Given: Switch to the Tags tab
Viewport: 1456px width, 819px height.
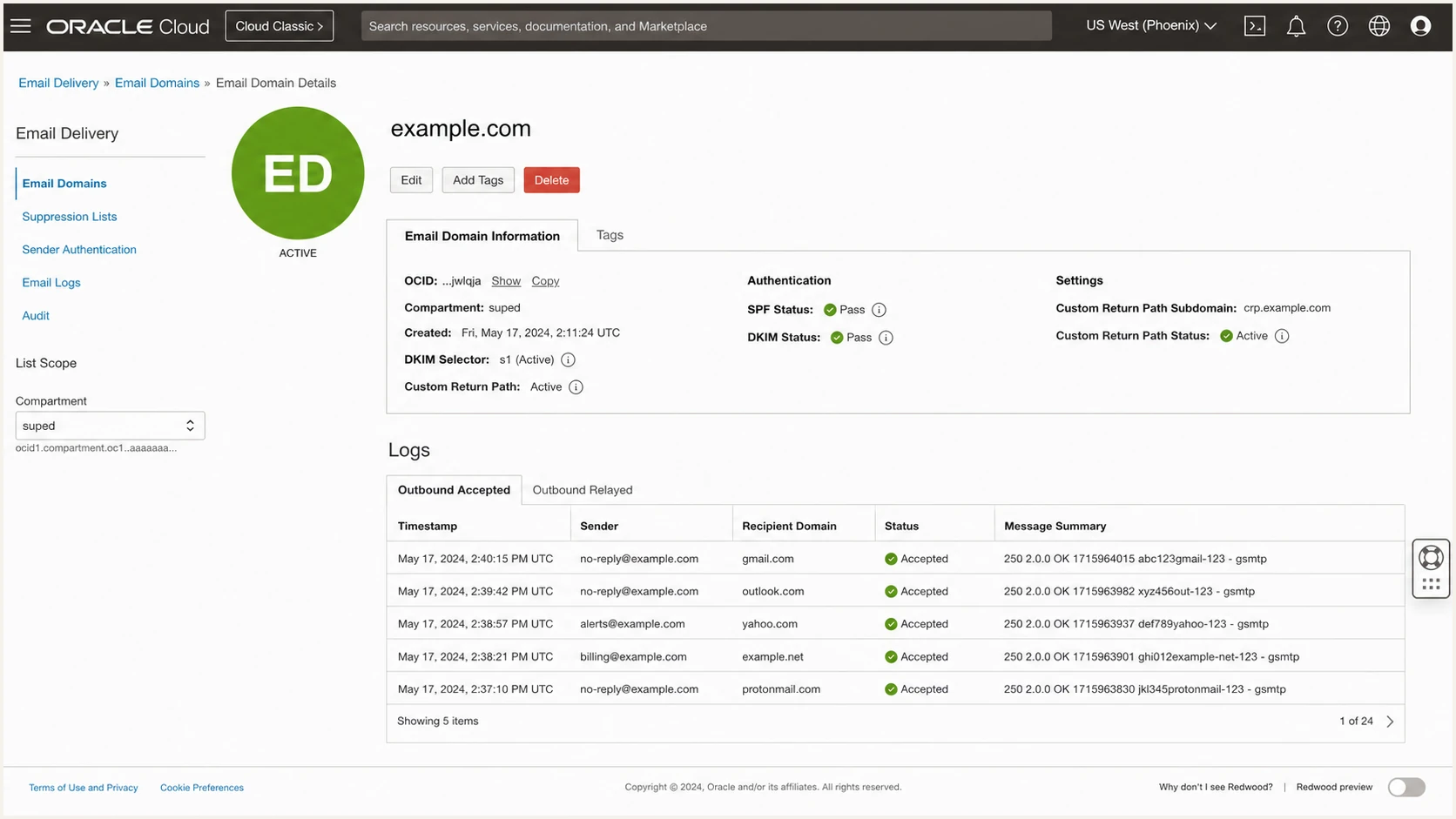Looking at the screenshot, I should (x=610, y=235).
